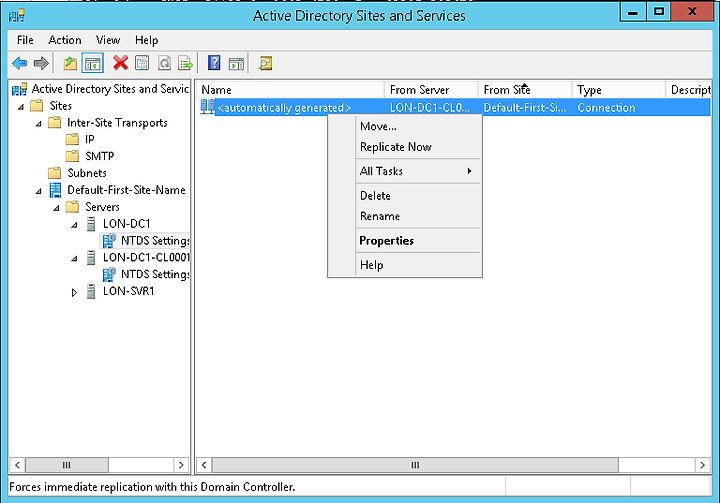Click the "Connection" type cell
The height and width of the screenshot is (503, 720).
(x=606, y=107)
